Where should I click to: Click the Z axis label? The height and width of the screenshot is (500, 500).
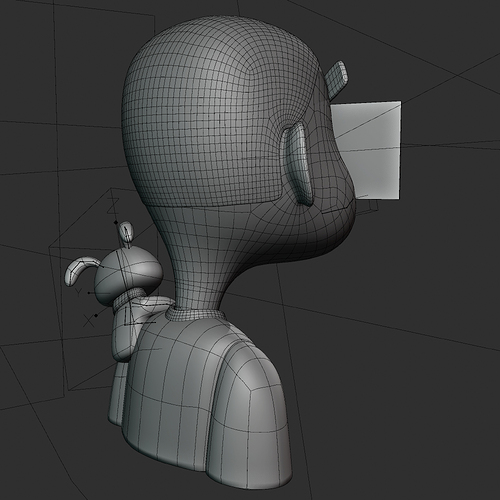click(x=113, y=206)
